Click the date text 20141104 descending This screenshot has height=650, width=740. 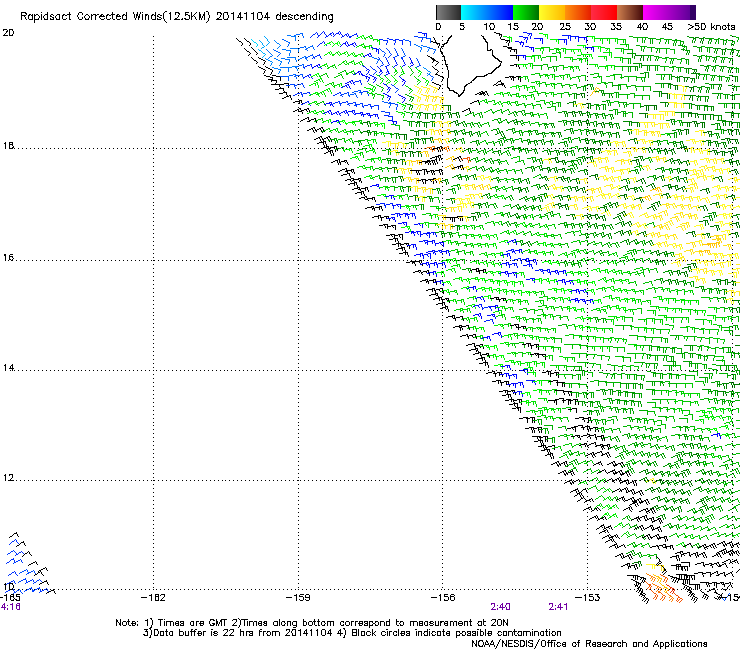pos(275,17)
